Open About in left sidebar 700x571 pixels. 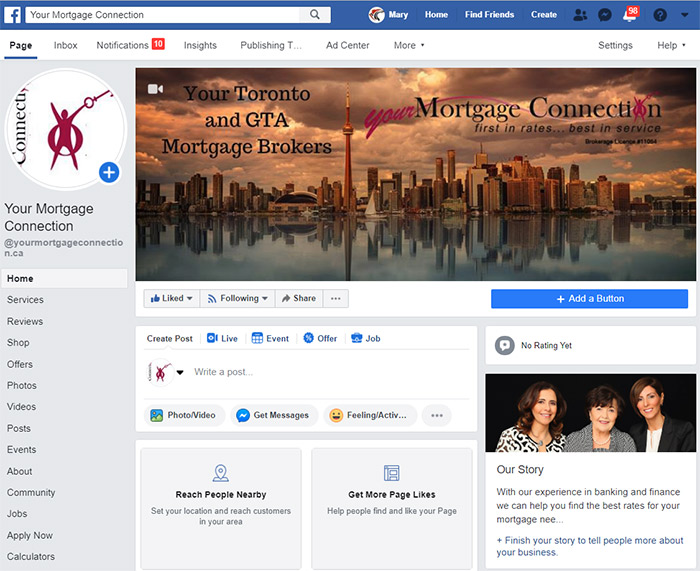pos(20,471)
